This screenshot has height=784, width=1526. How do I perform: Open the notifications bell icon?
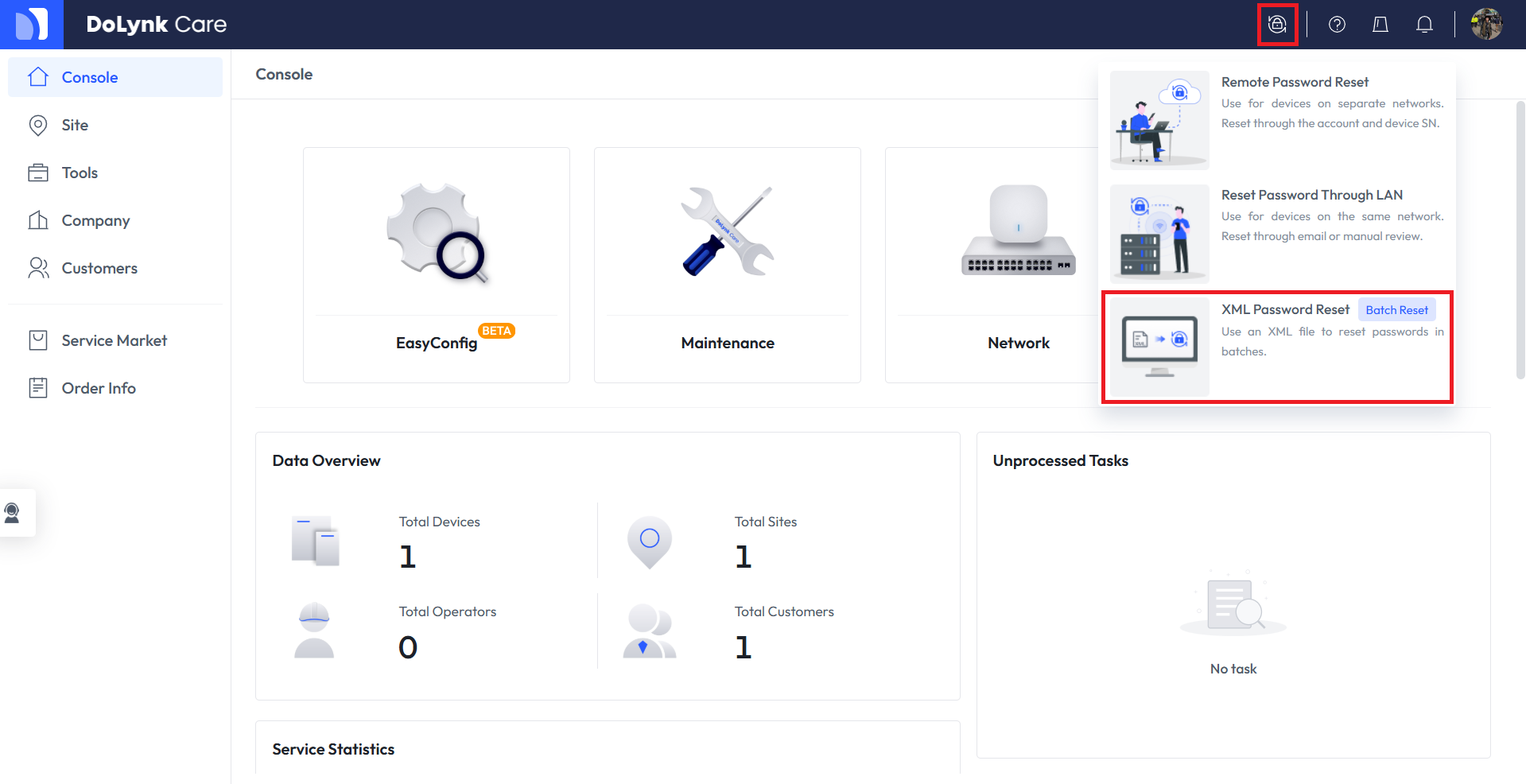pos(1424,25)
